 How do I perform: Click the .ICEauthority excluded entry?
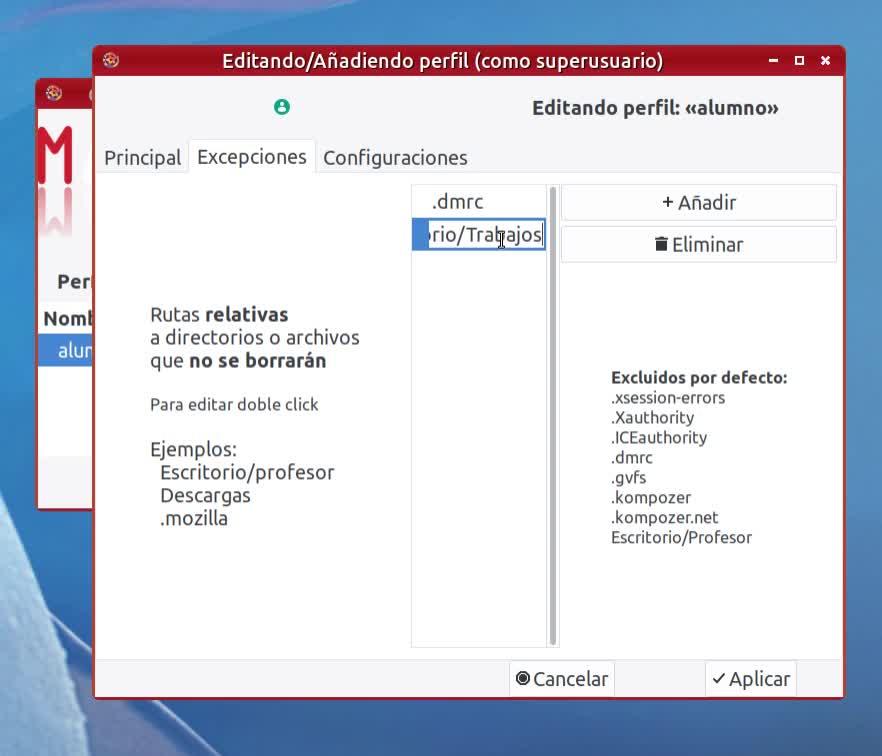coord(659,438)
